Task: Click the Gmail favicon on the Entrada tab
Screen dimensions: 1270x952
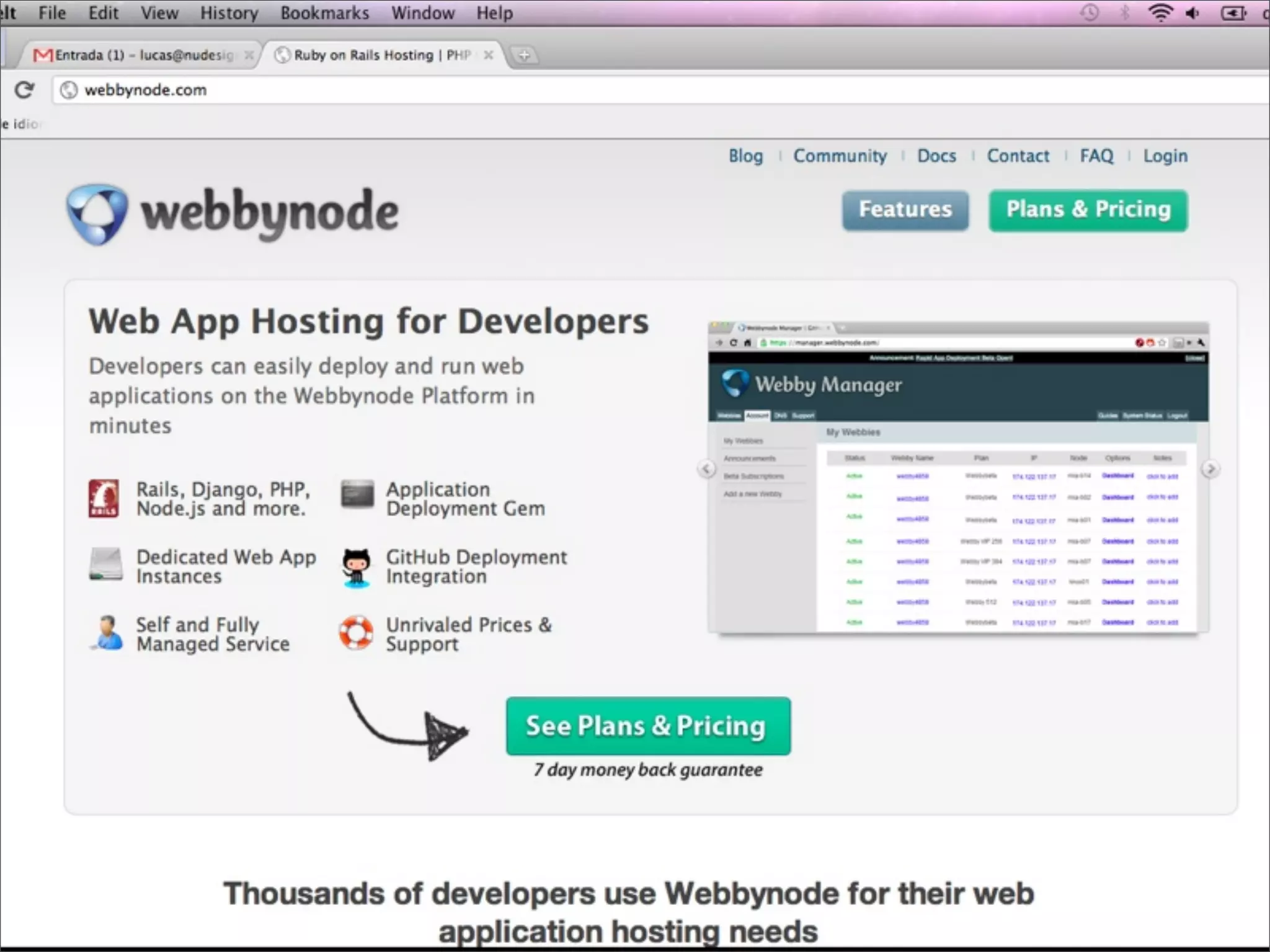Action: click(43, 55)
